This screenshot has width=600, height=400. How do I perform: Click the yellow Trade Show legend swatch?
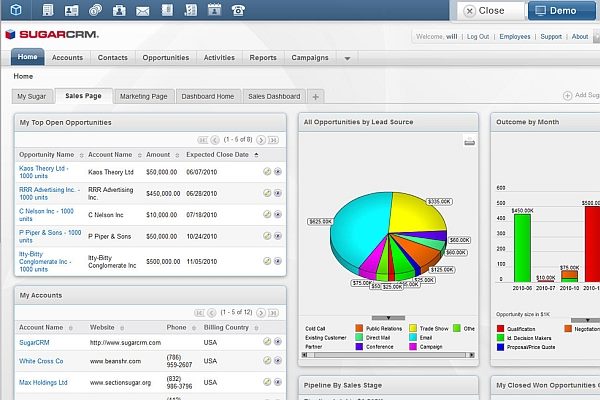(413, 328)
